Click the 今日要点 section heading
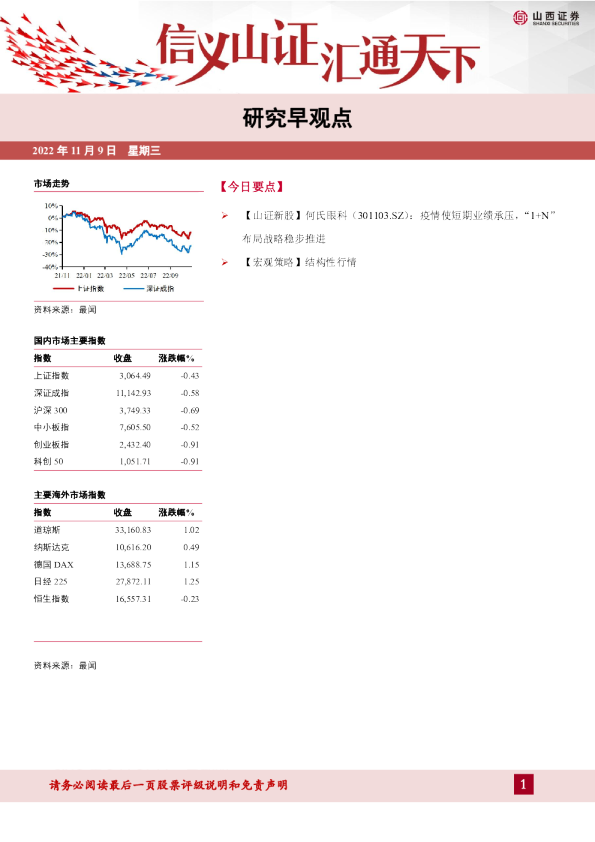This screenshot has height=842, width=595. coord(251,187)
